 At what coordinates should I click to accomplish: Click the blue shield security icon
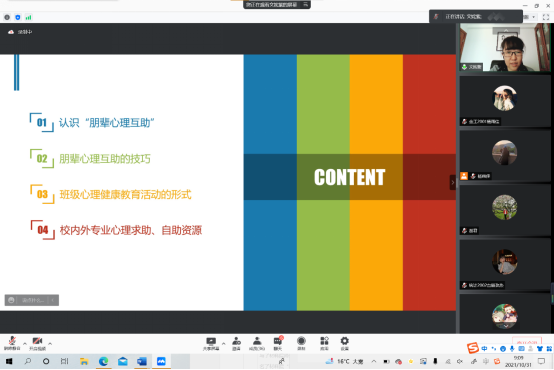(x=18, y=17)
